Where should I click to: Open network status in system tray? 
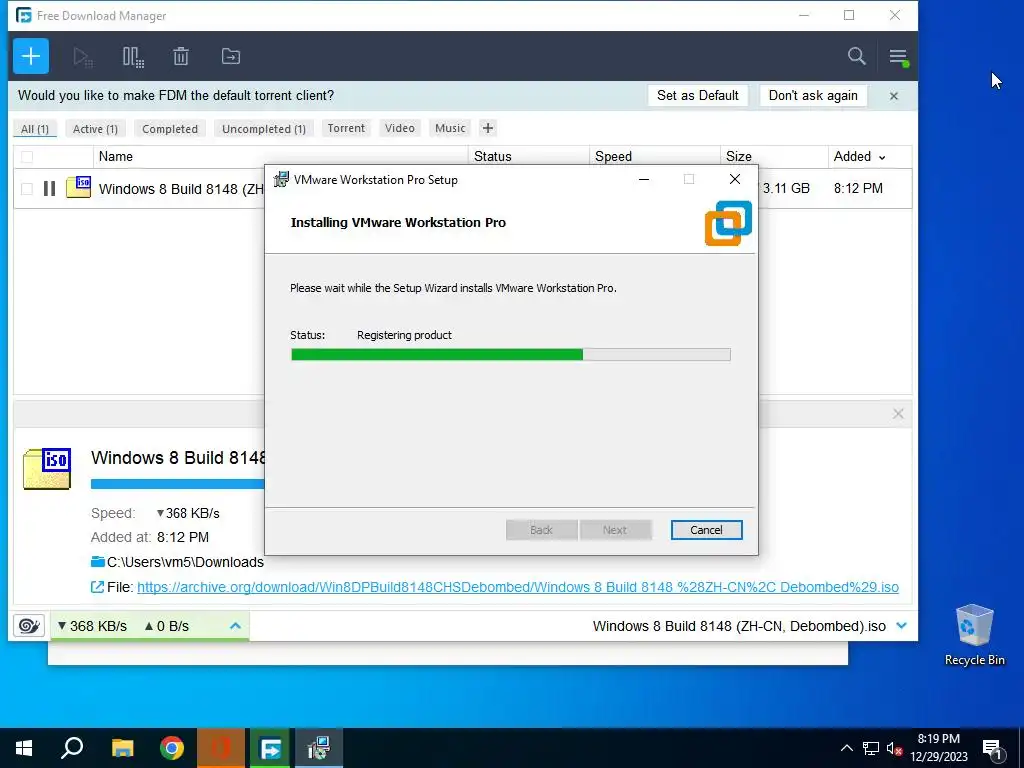click(871, 748)
